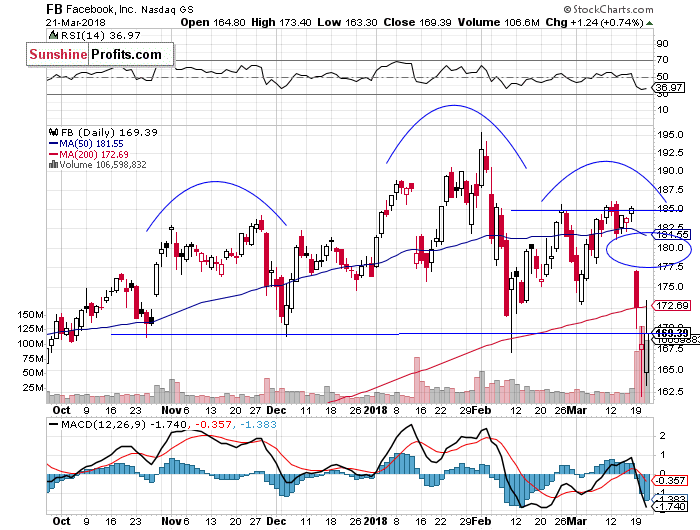Click the 181.55 MA(50) price tag
Viewport: 700px width, 530px height.
671,234
